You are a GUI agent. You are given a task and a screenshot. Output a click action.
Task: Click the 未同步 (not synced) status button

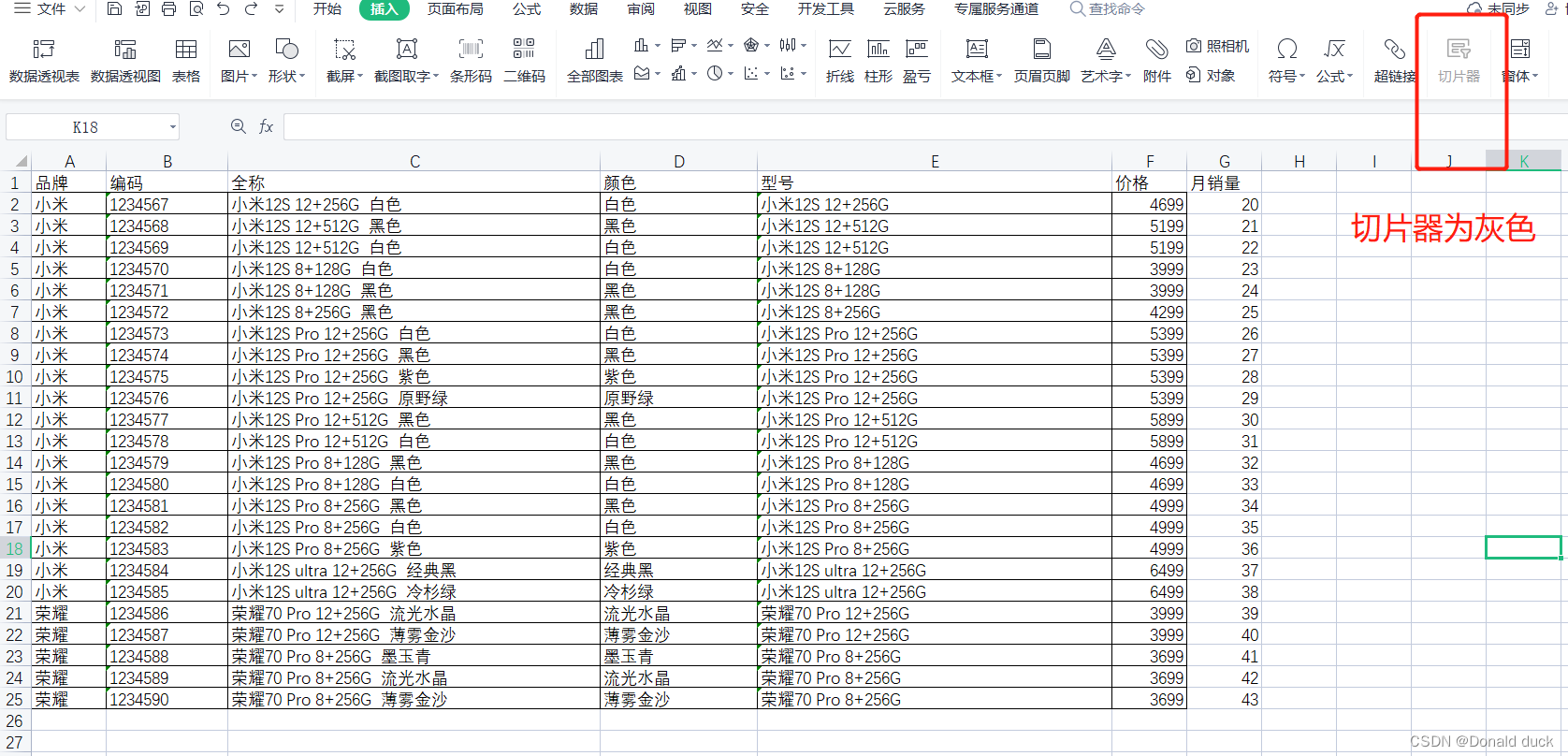click(1500, 8)
